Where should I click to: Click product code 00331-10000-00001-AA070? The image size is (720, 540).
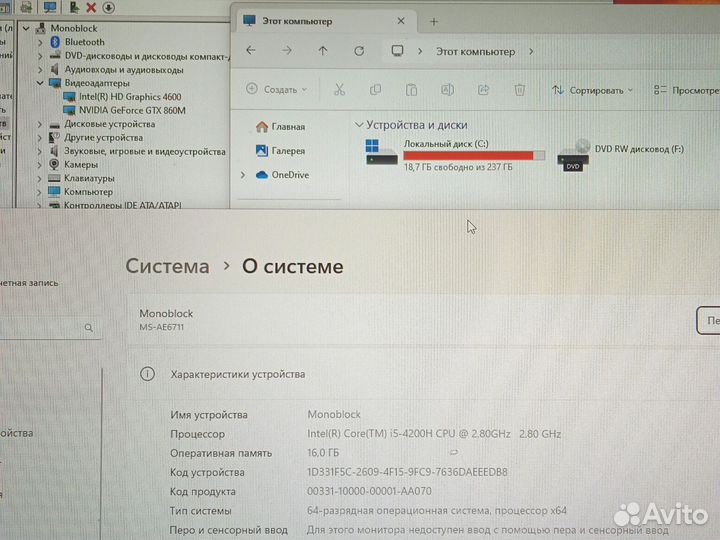click(369, 491)
